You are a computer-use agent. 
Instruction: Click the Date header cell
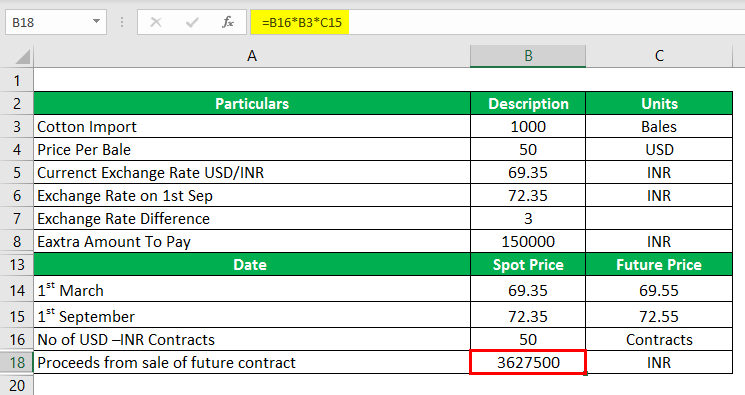point(252,264)
